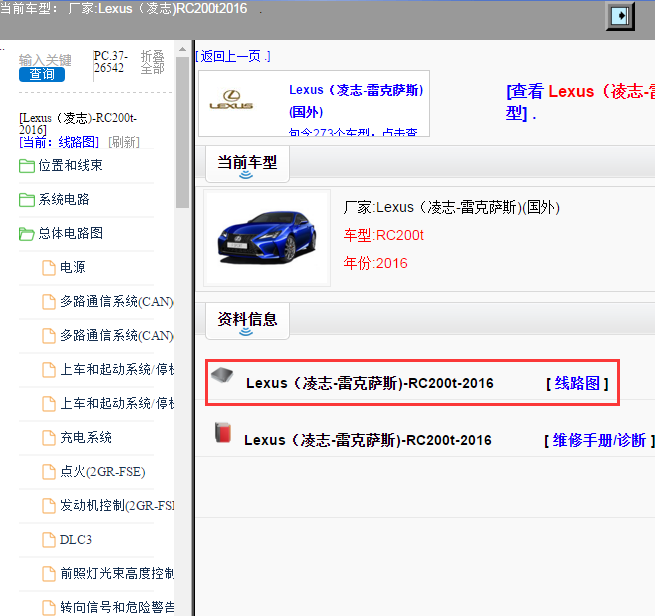Image resolution: width=655 pixels, height=616 pixels.
Task: Click the 当前：线路图 link
Action: (x=59, y=142)
